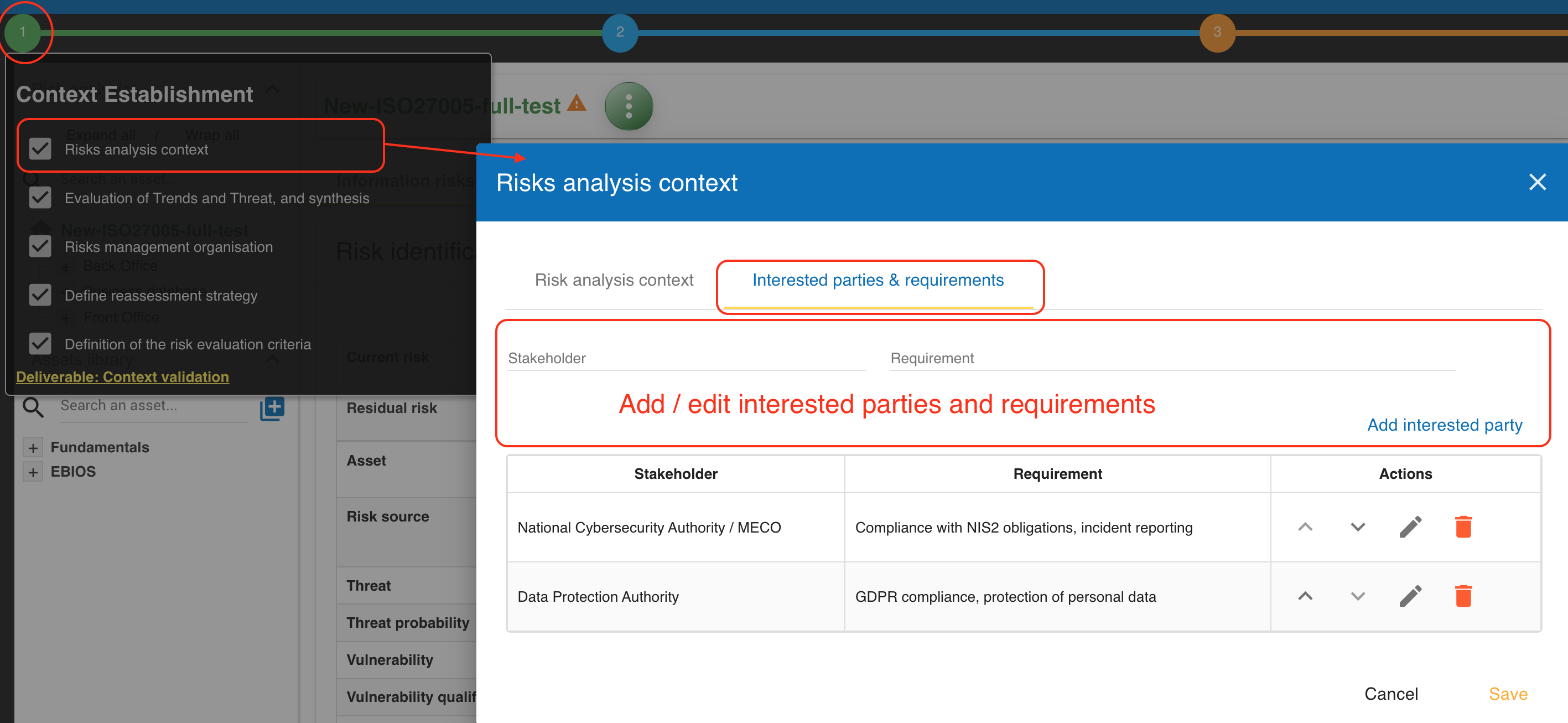Click the warning triangle beside New-ISO27005-full-test
Screen dimensions: 1568x723
click(x=576, y=104)
